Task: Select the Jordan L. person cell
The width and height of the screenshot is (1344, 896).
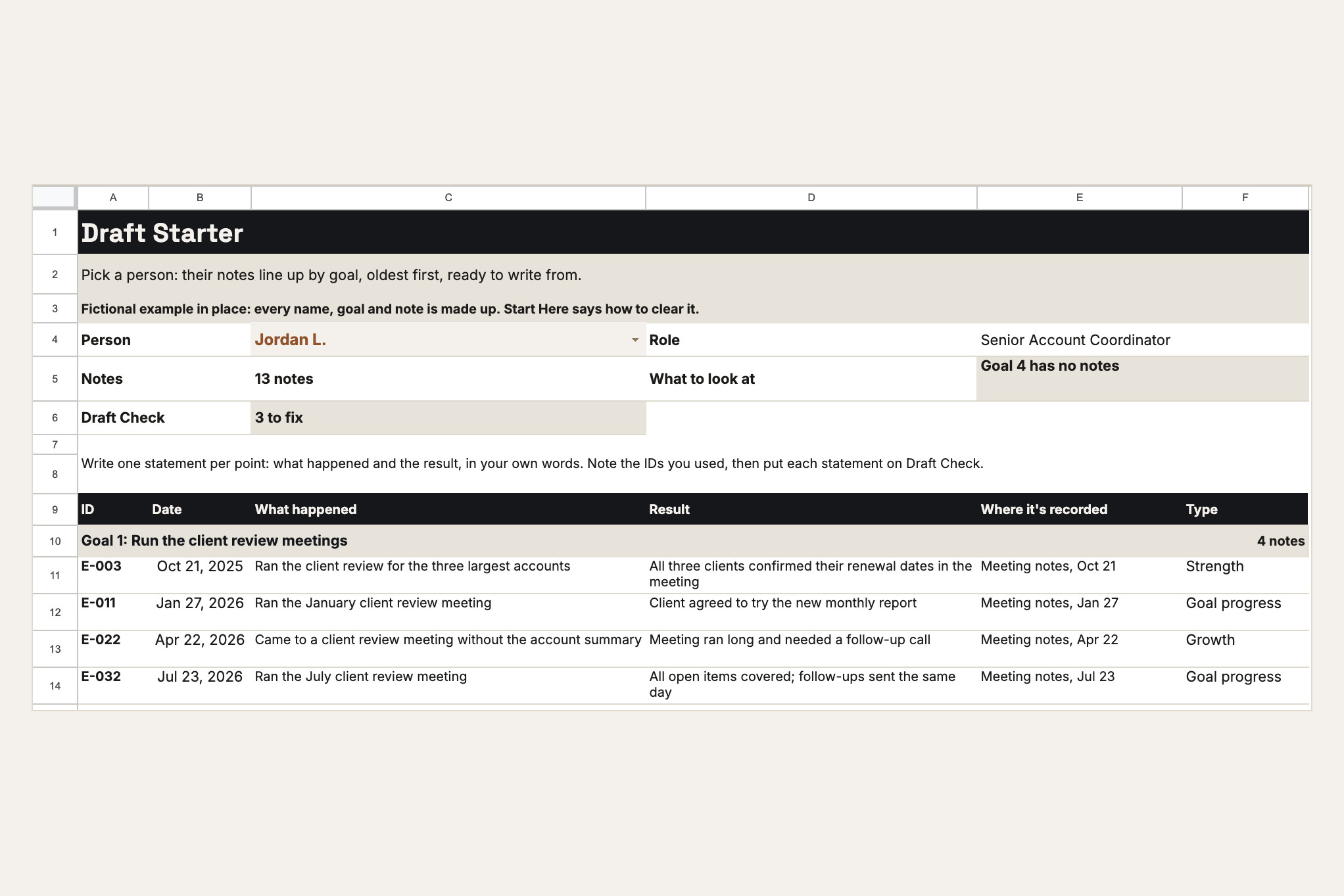Action: pyautogui.click(x=448, y=340)
